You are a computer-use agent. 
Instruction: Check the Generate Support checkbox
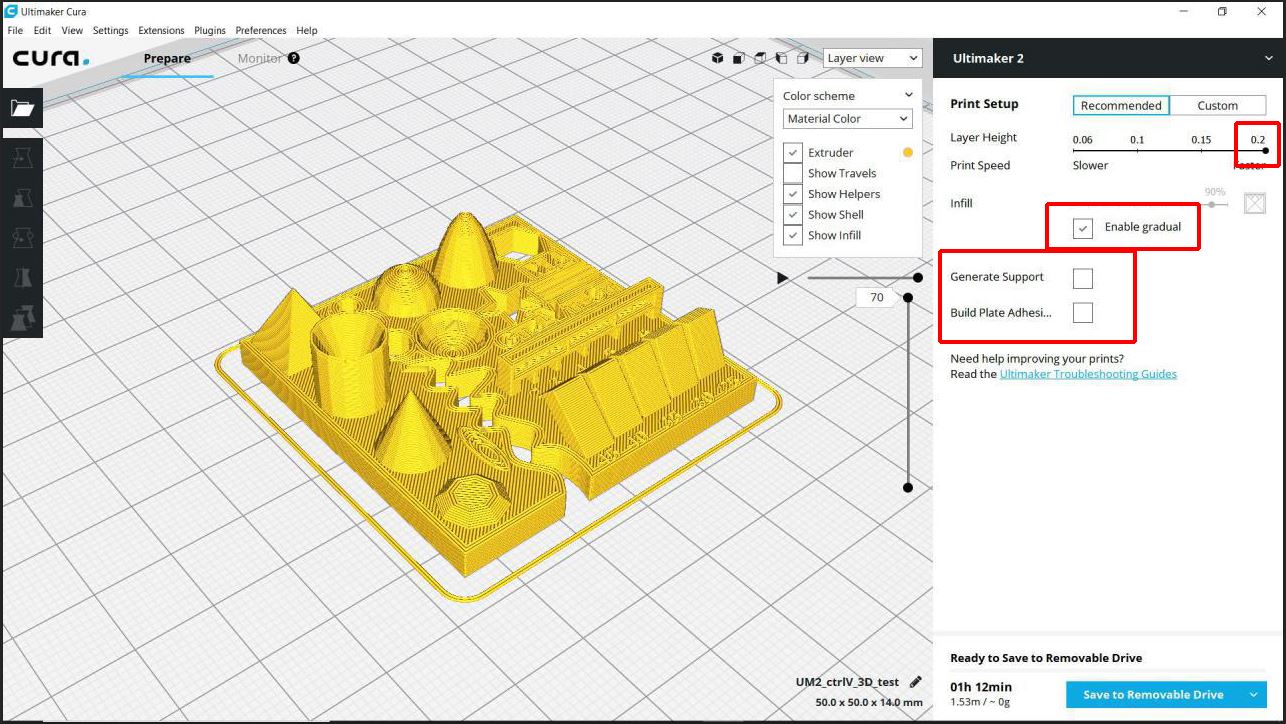1083,278
